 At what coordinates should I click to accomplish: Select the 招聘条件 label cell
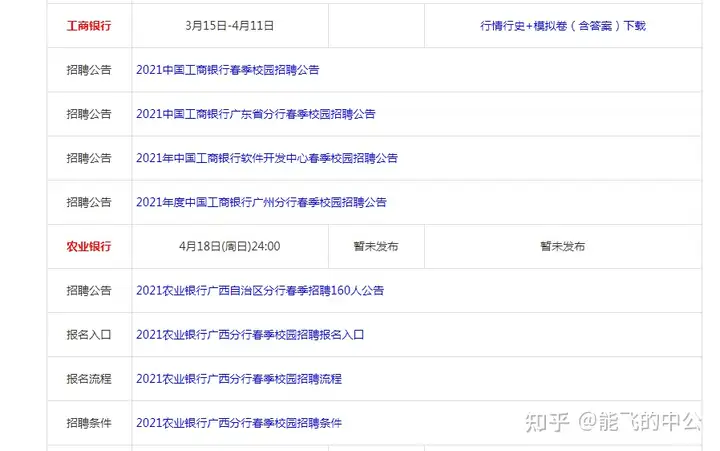89,423
